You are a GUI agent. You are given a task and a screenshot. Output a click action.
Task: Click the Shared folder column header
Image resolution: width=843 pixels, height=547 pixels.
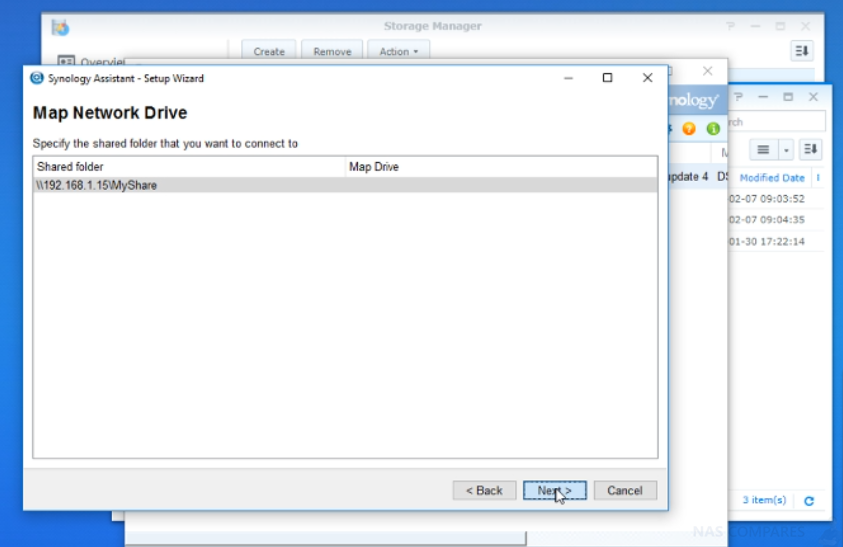tap(189, 167)
